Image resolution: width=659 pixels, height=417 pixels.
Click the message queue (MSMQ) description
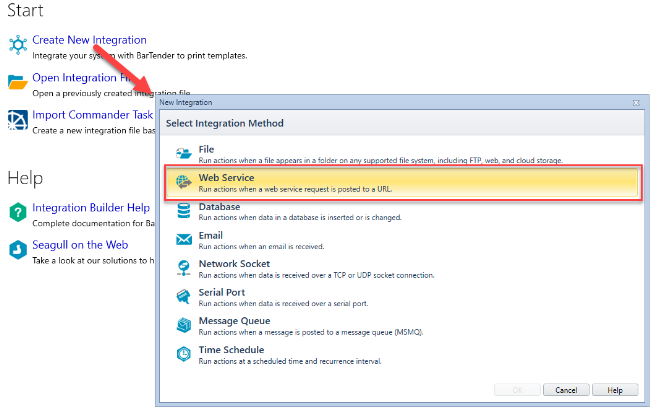pyautogui.click(x=311, y=332)
